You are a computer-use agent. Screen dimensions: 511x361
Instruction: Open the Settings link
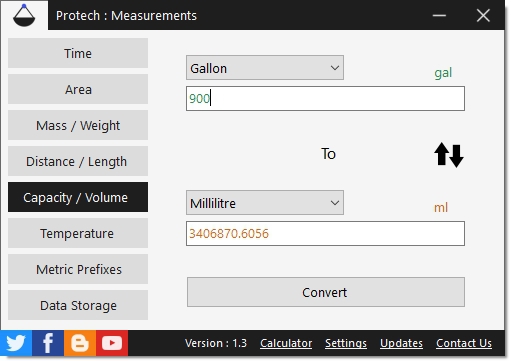tap(346, 343)
